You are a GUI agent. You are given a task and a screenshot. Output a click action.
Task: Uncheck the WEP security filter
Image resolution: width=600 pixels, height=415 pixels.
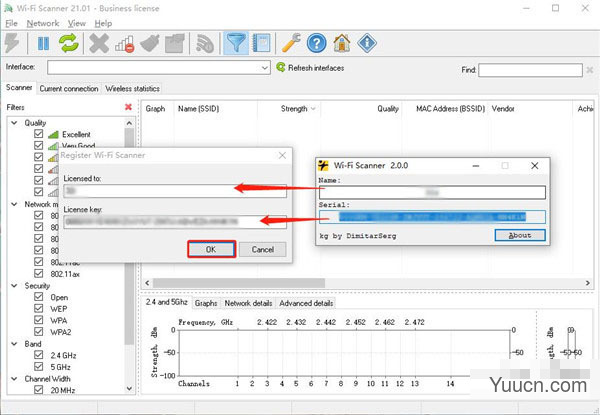pos(38,308)
